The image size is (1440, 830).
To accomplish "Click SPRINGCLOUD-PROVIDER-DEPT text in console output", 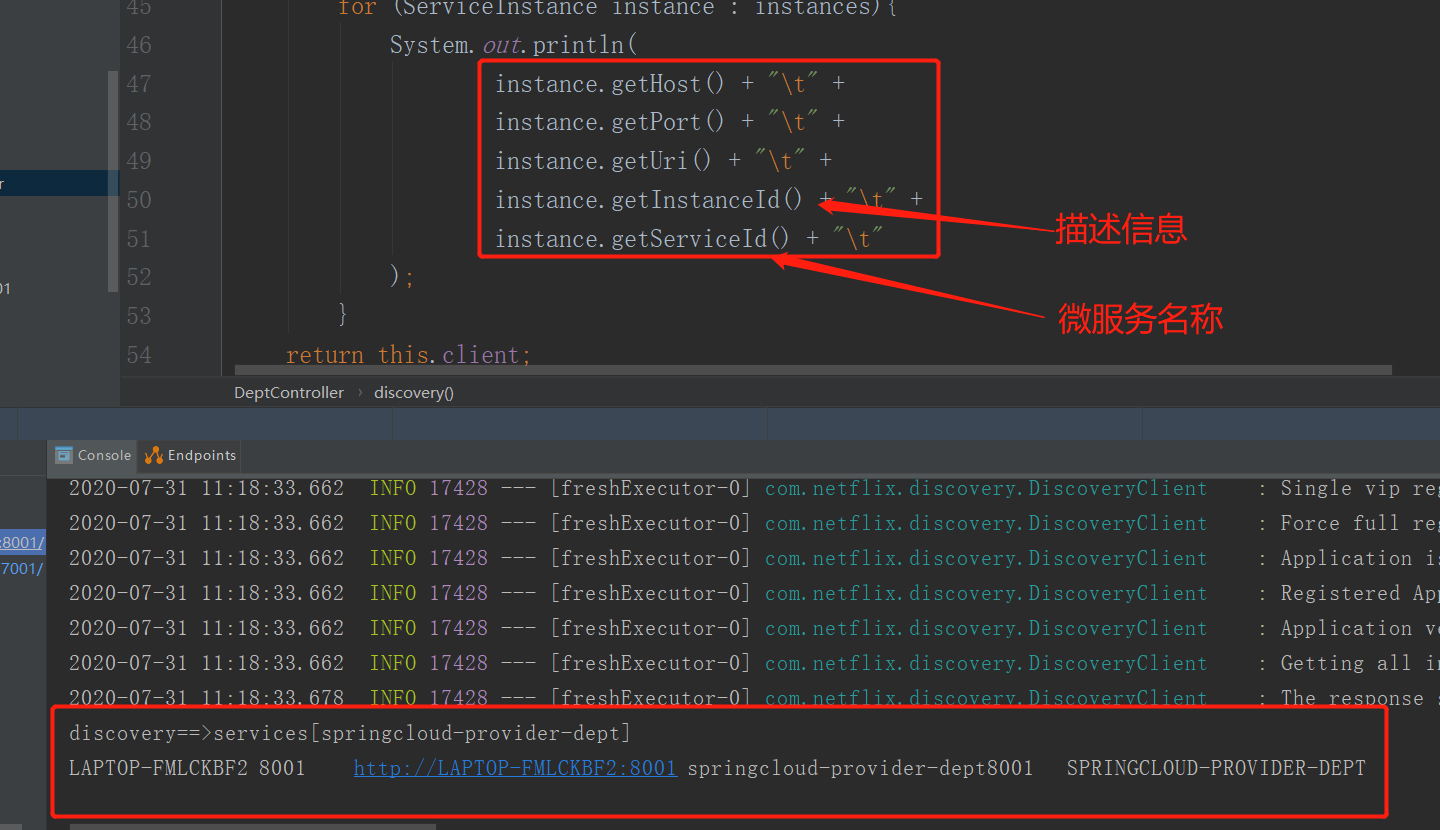I will [1215, 768].
